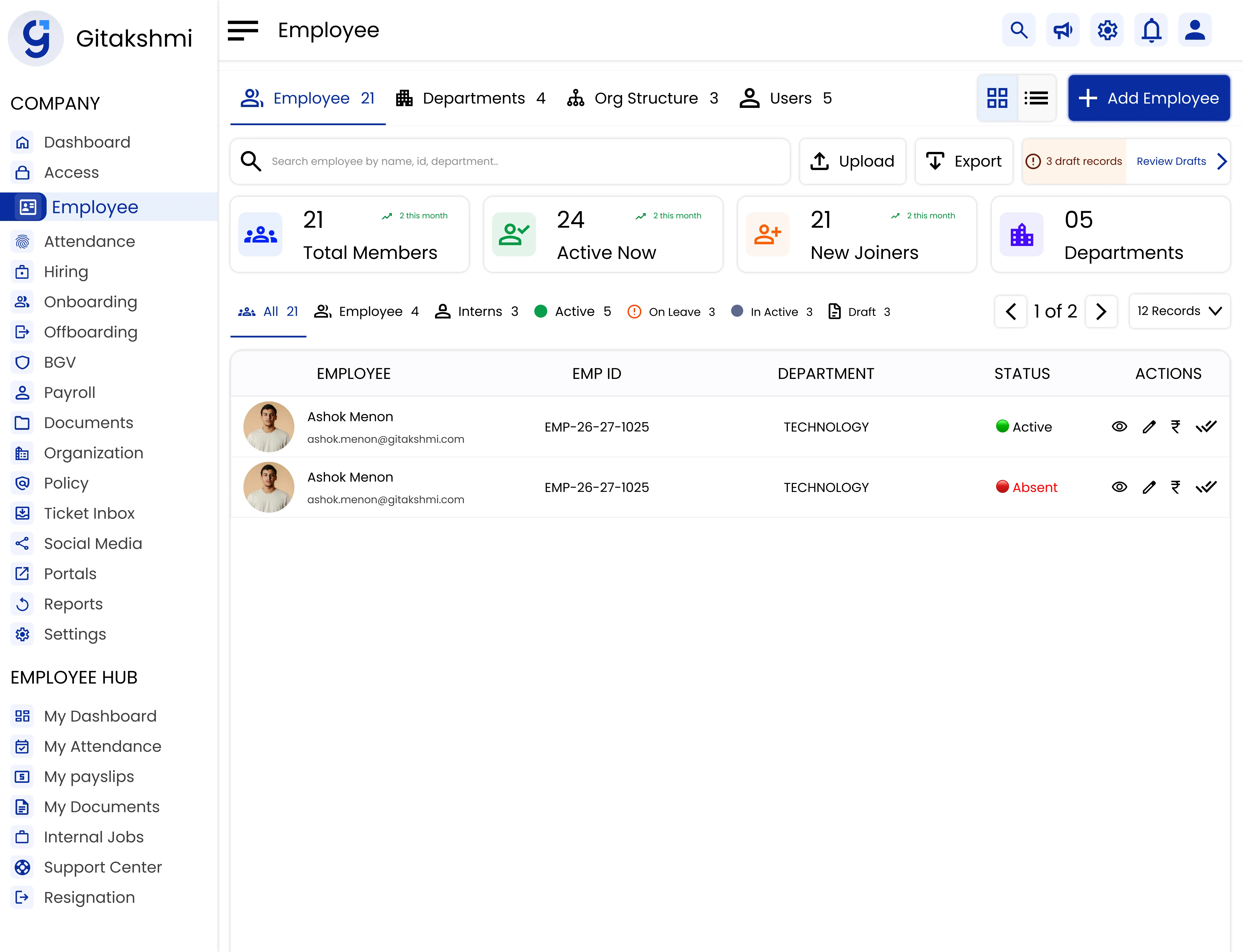Filter by In Active status

tap(772, 312)
